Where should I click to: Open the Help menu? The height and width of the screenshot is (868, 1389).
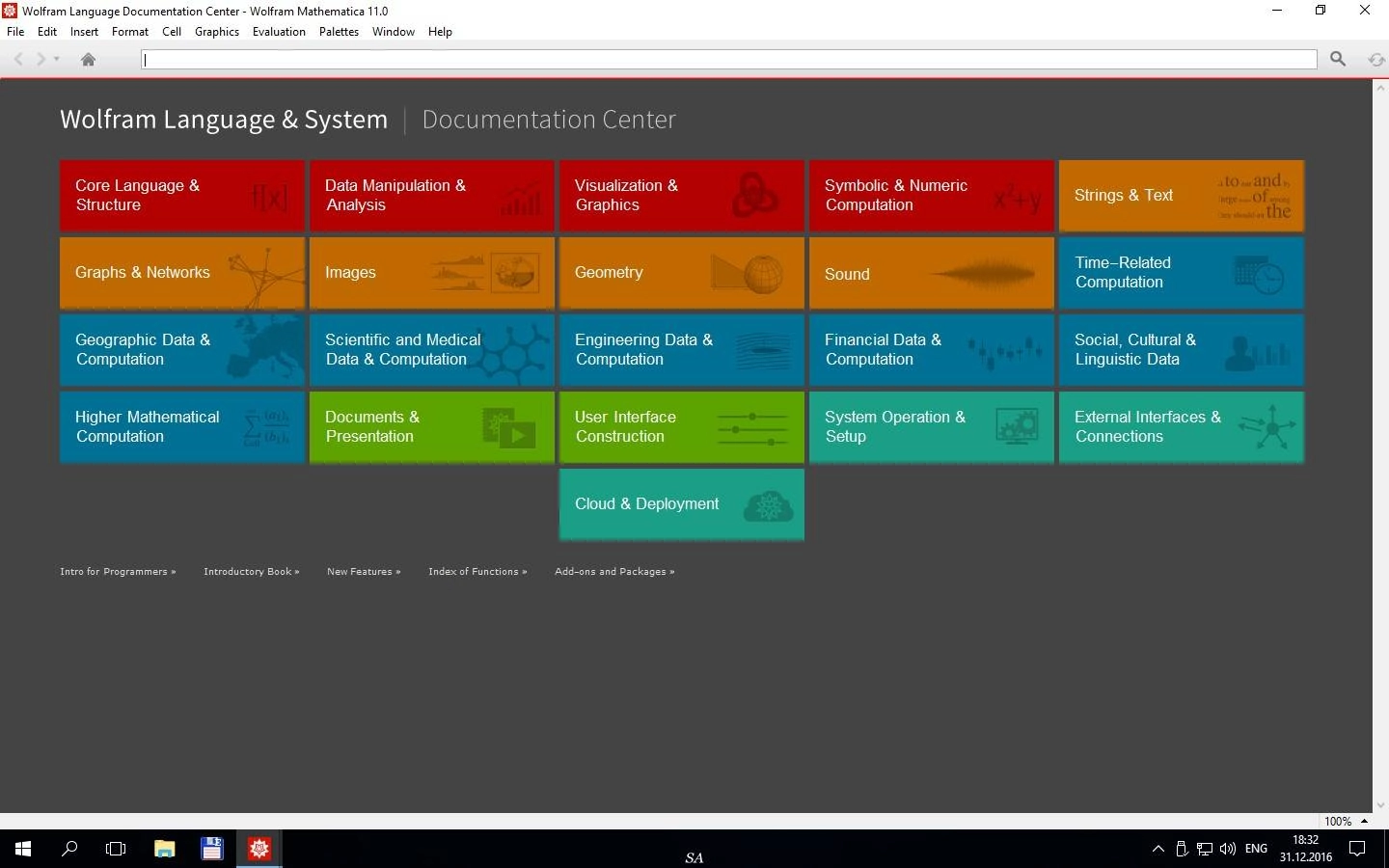440,32
